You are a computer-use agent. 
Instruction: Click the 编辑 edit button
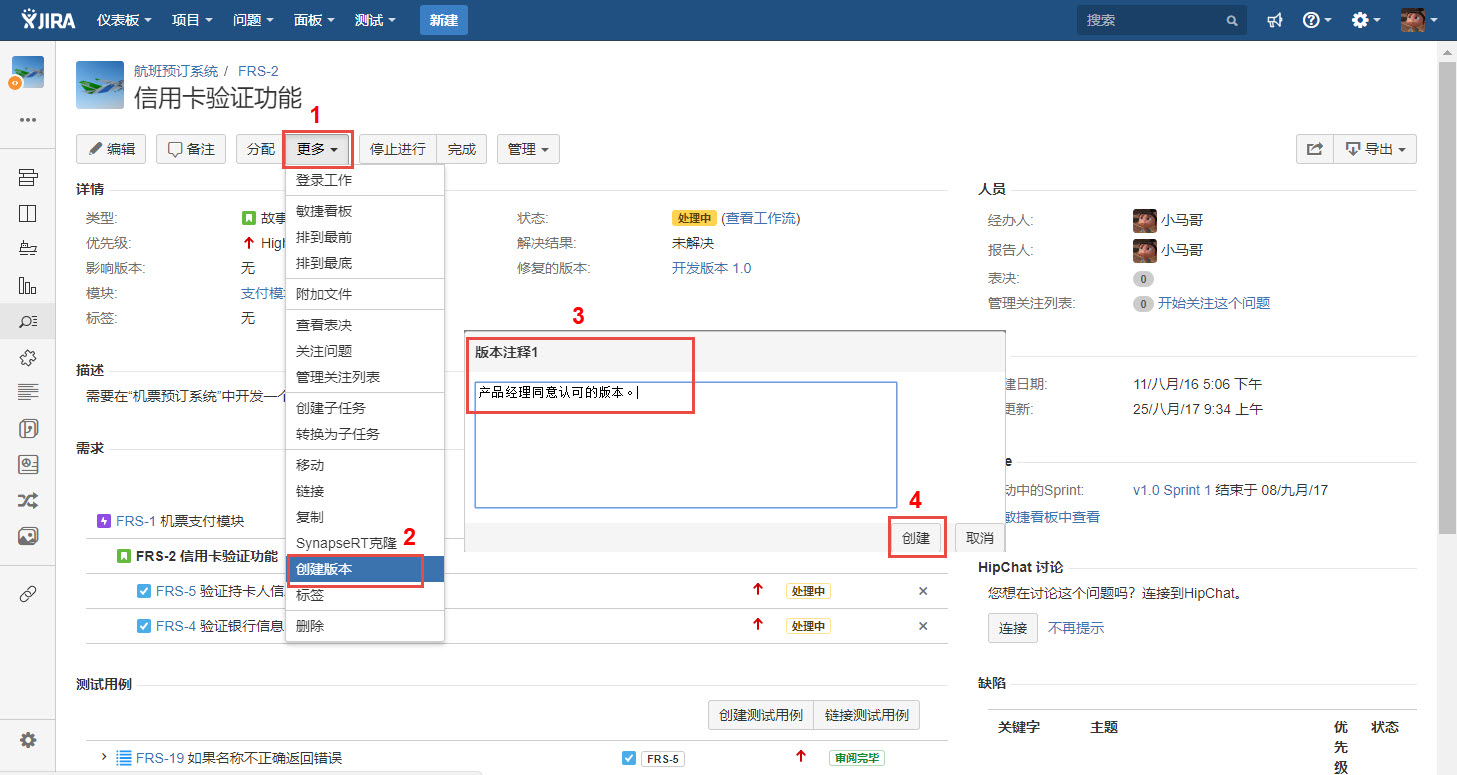111,149
